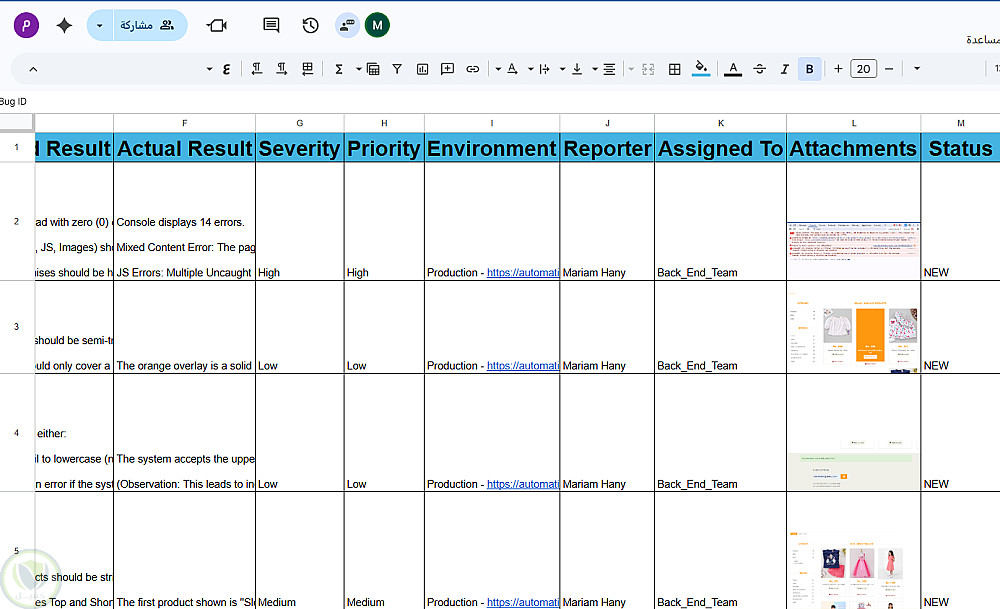Set right-to-left text direction
Image resolution: width=1000 pixels, height=609 pixels.
point(256,69)
